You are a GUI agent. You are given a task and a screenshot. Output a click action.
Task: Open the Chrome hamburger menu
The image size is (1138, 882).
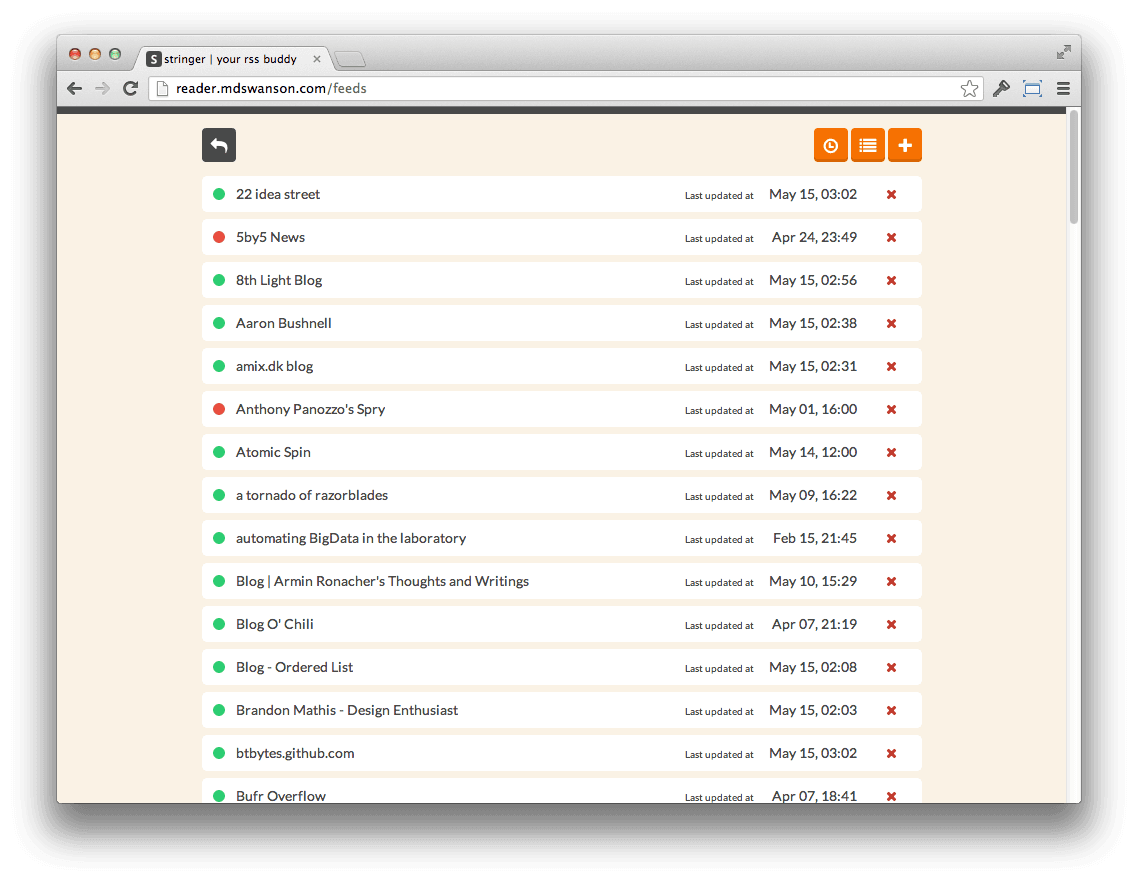(1063, 89)
